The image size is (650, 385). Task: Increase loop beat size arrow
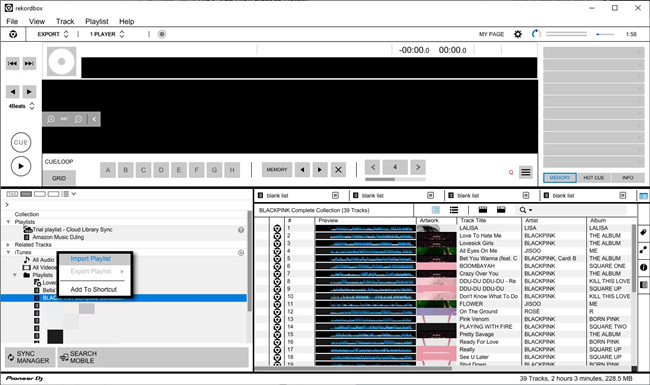418,167
